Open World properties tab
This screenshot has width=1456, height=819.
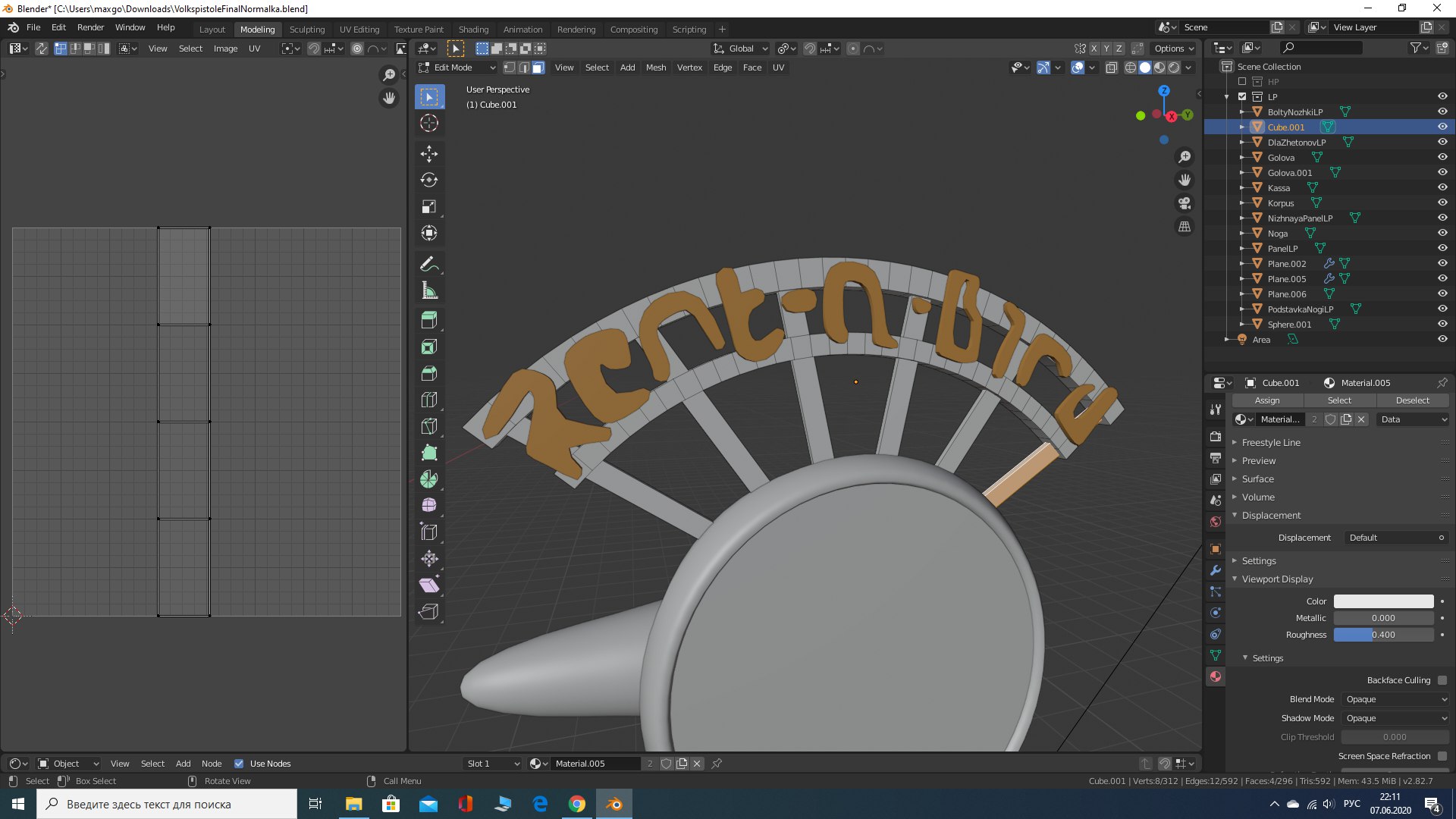tap(1216, 522)
